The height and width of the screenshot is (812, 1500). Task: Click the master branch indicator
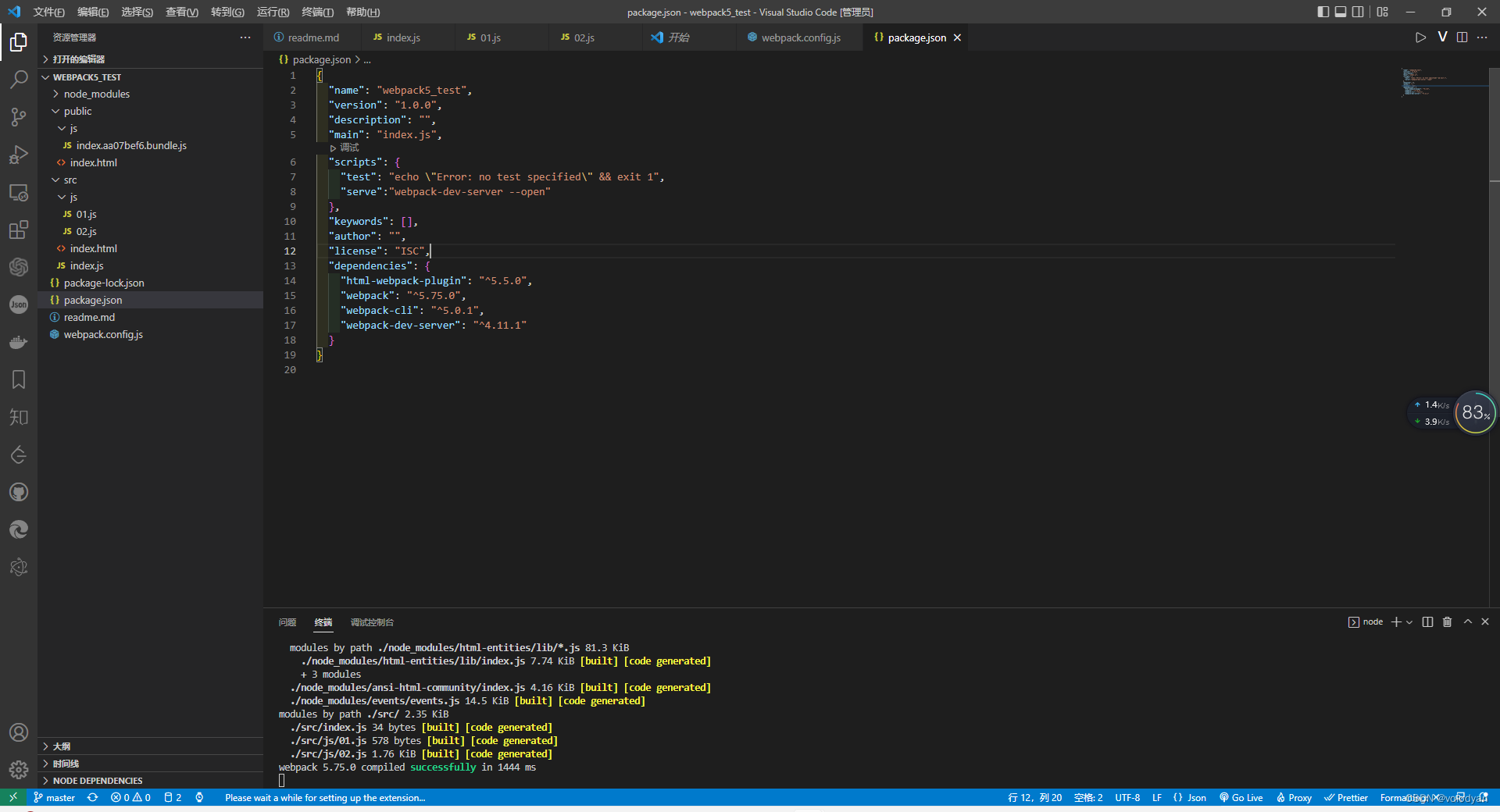coord(54,797)
